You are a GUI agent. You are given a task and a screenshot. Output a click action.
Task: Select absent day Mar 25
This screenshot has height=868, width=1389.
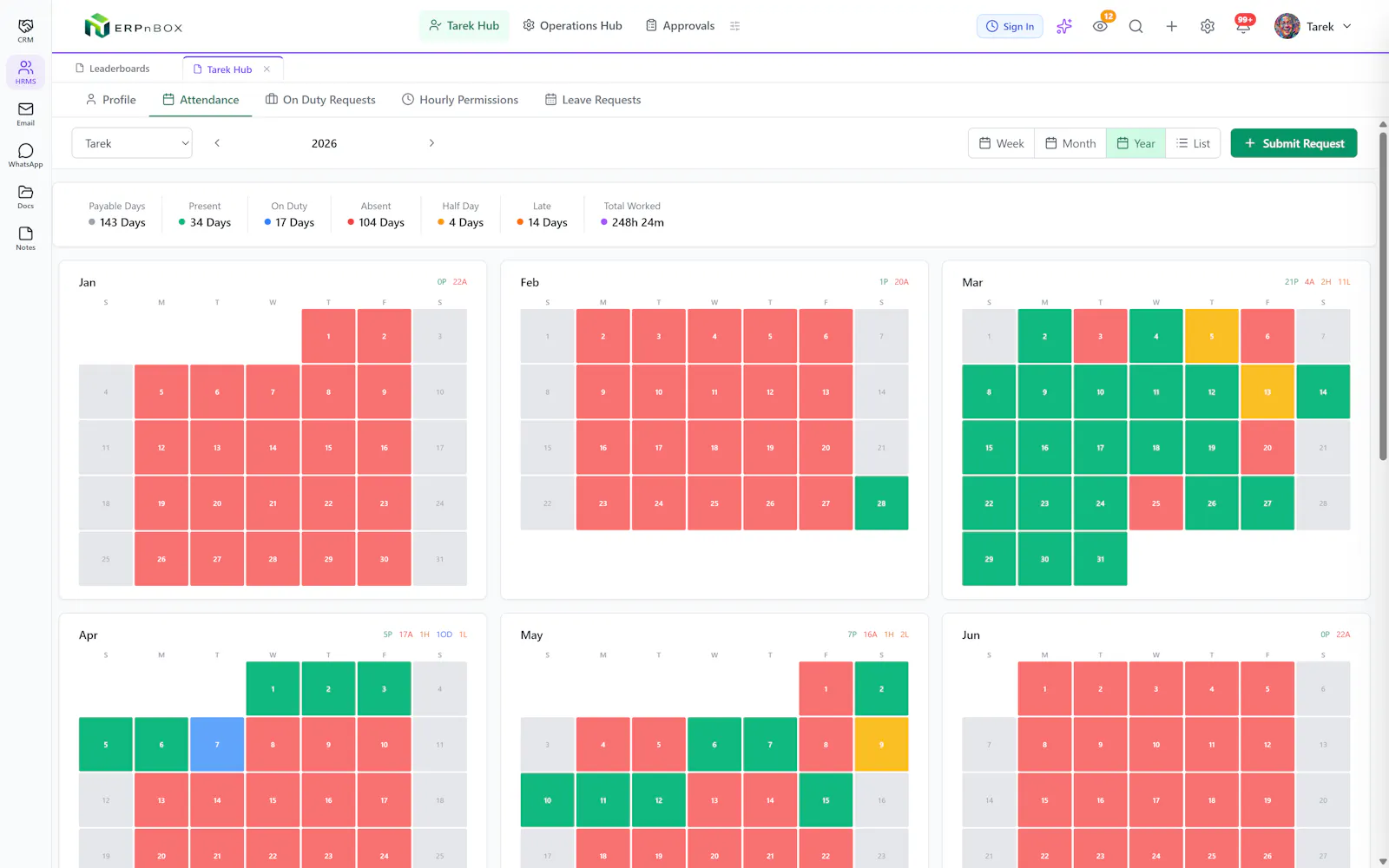coord(1155,503)
